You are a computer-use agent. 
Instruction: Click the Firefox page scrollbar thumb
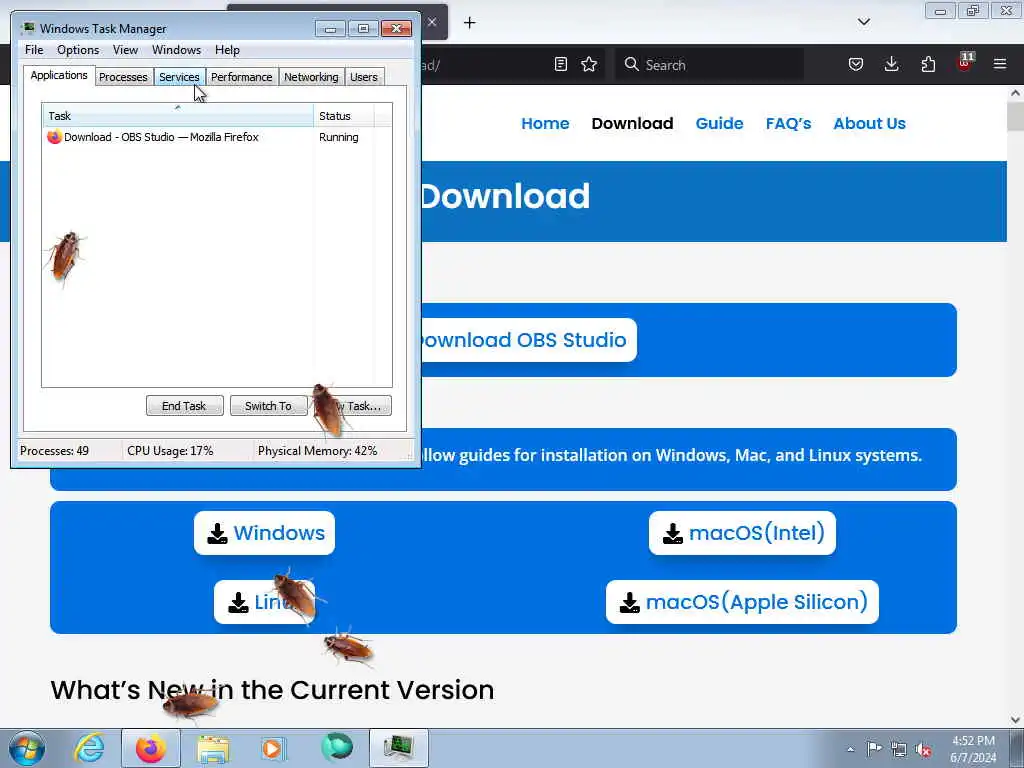pyautogui.click(x=1016, y=116)
